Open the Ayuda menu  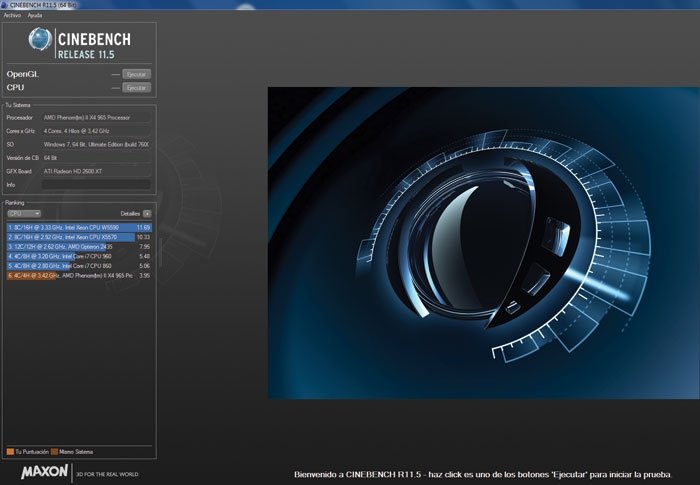(x=35, y=15)
